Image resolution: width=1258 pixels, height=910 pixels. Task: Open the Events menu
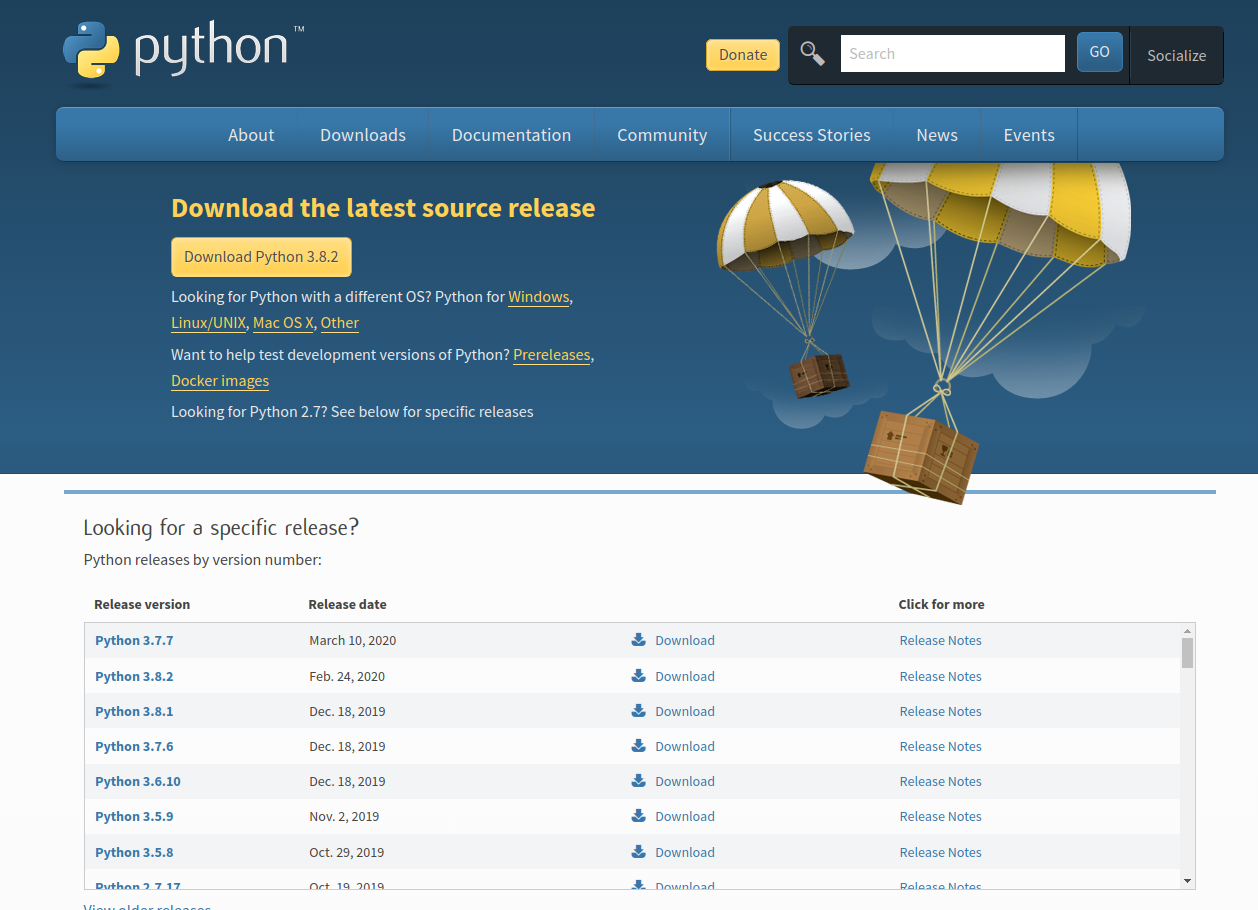pos(1029,135)
